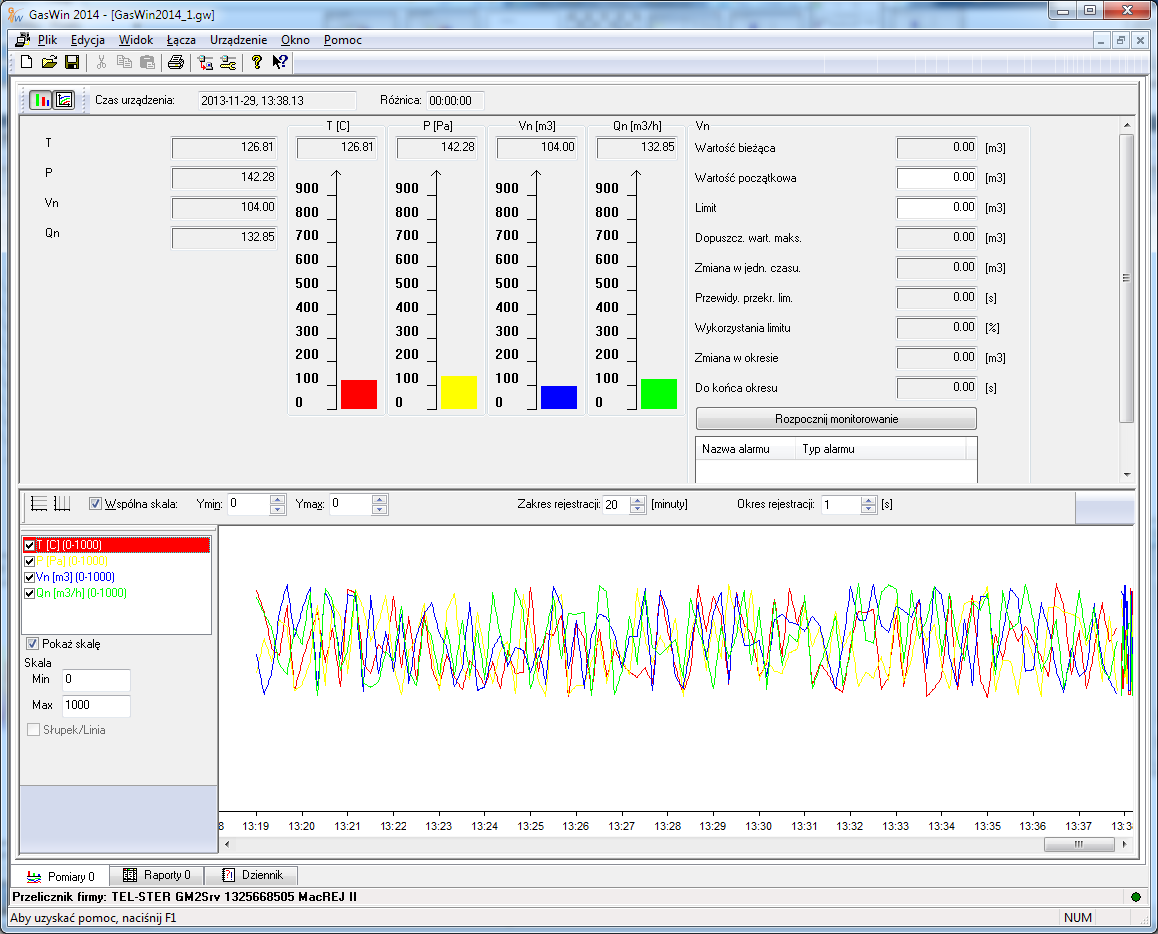The width and height of the screenshot is (1158, 934).
Task: Uncheck the P [Pa] (0-1000) series
Action: pyautogui.click(x=30, y=562)
